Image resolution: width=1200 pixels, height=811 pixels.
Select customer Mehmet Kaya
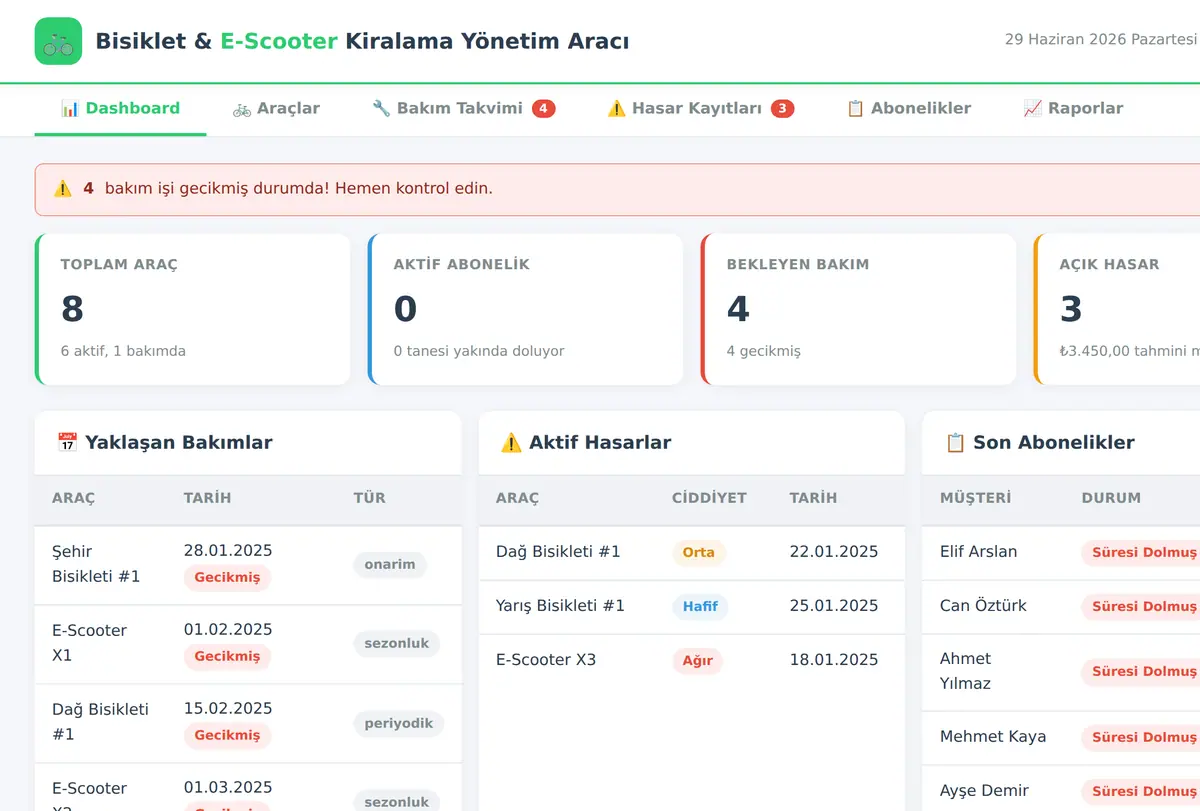[993, 737]
